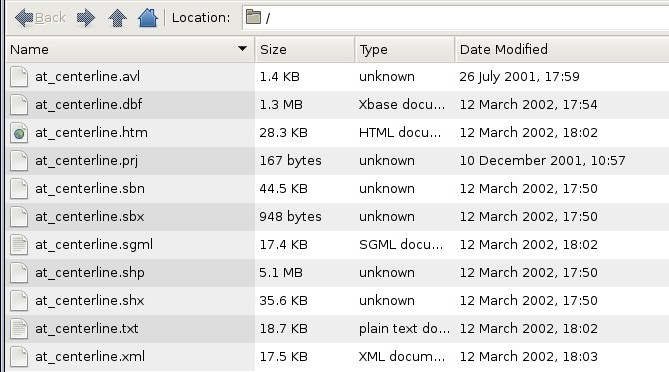Click the at_centerline.dbf file icon
The image size is (669, 372).
click(19, 105)
